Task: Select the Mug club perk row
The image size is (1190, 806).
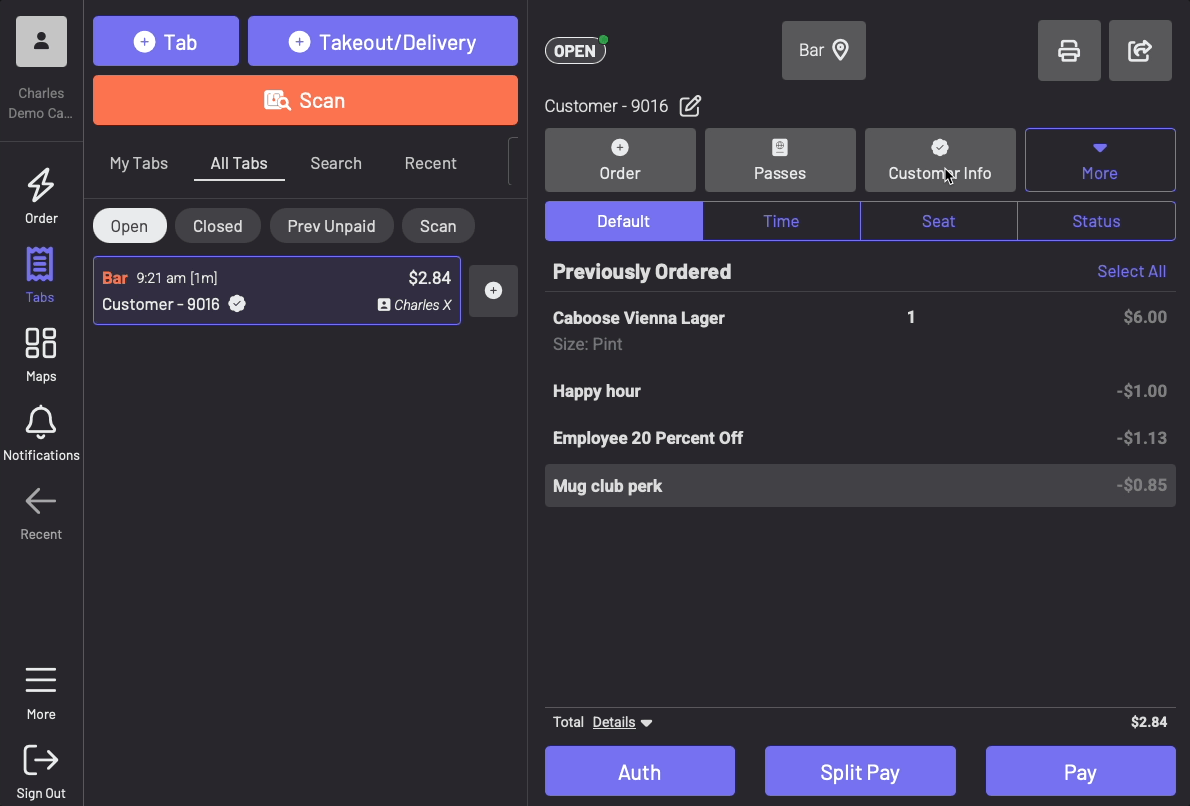Action: pos(859,486)
